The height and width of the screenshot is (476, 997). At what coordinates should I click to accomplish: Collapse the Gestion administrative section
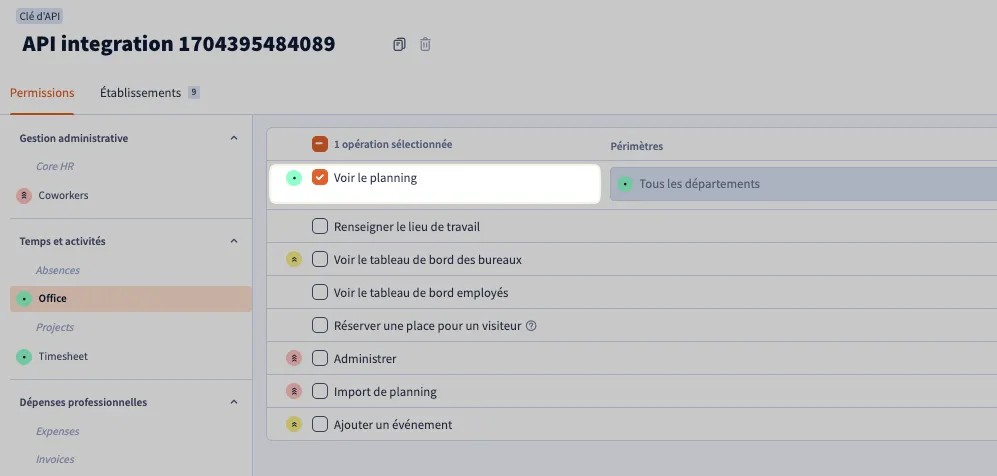(234, 138)
